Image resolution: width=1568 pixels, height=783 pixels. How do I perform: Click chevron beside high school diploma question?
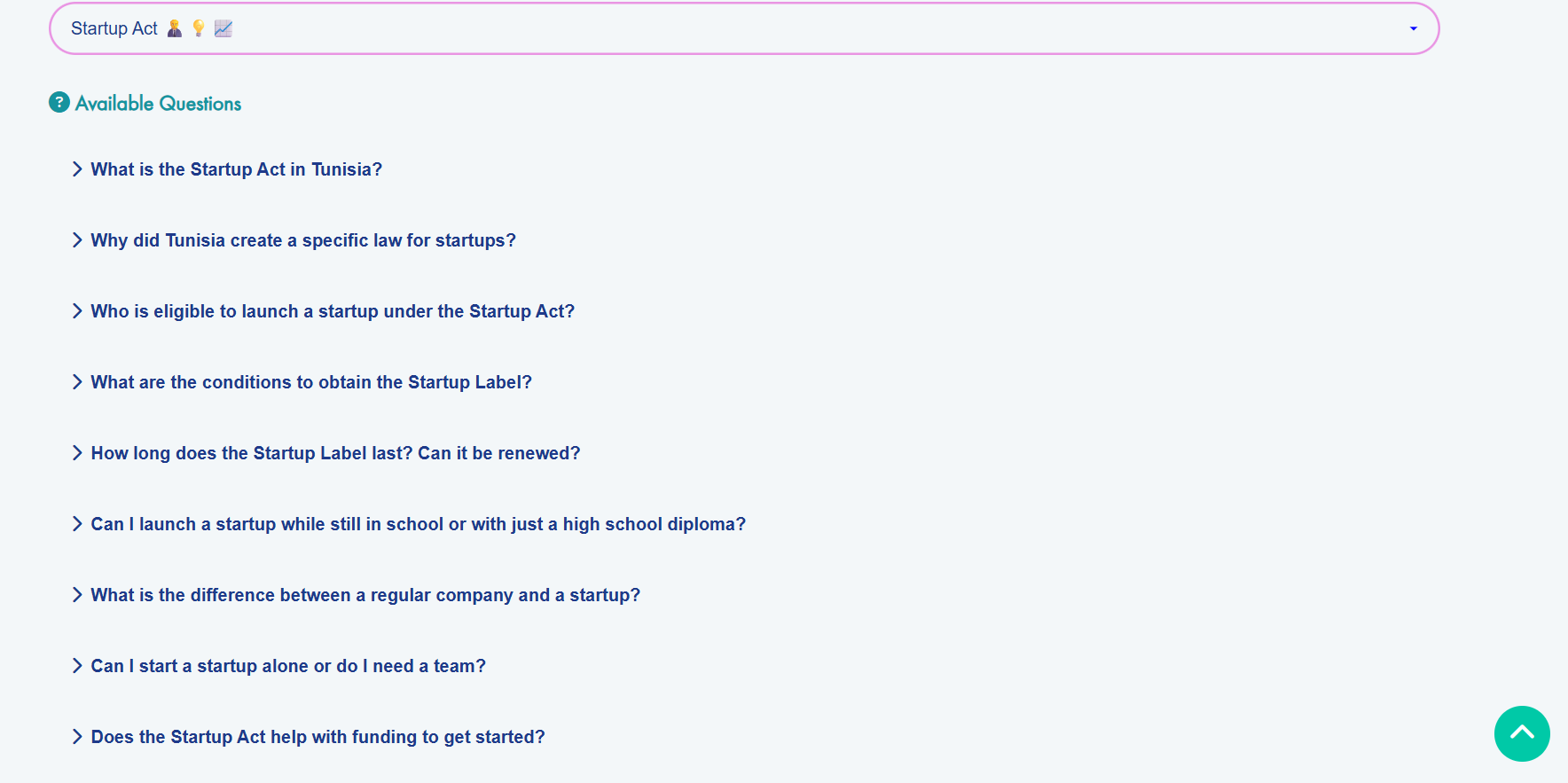[x=77, y=524]
